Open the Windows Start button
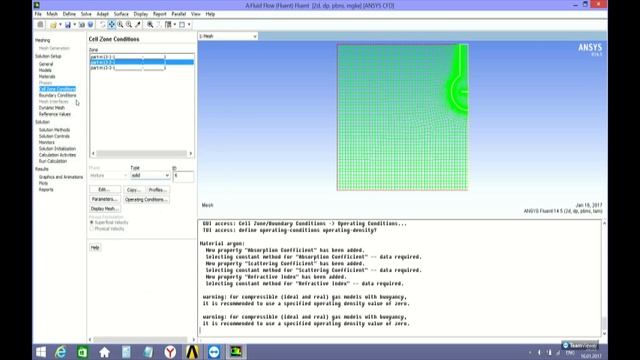The image size is (640, 360). click(41, 352)
